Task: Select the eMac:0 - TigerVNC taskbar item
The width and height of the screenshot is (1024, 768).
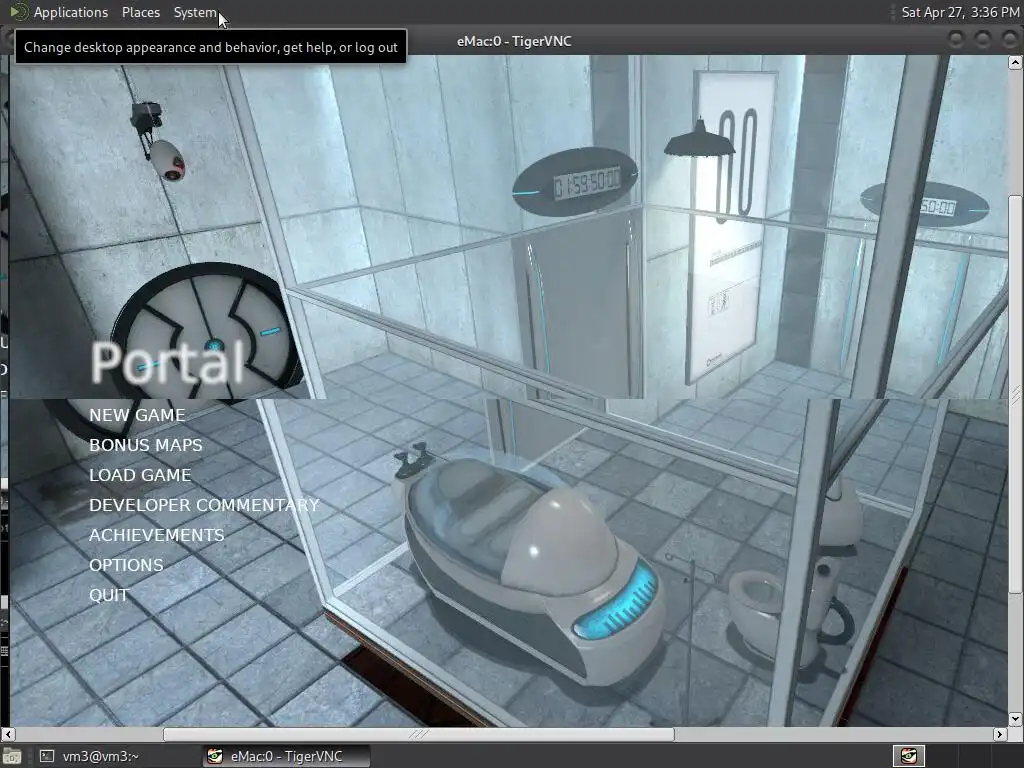Action: [286, 756]
